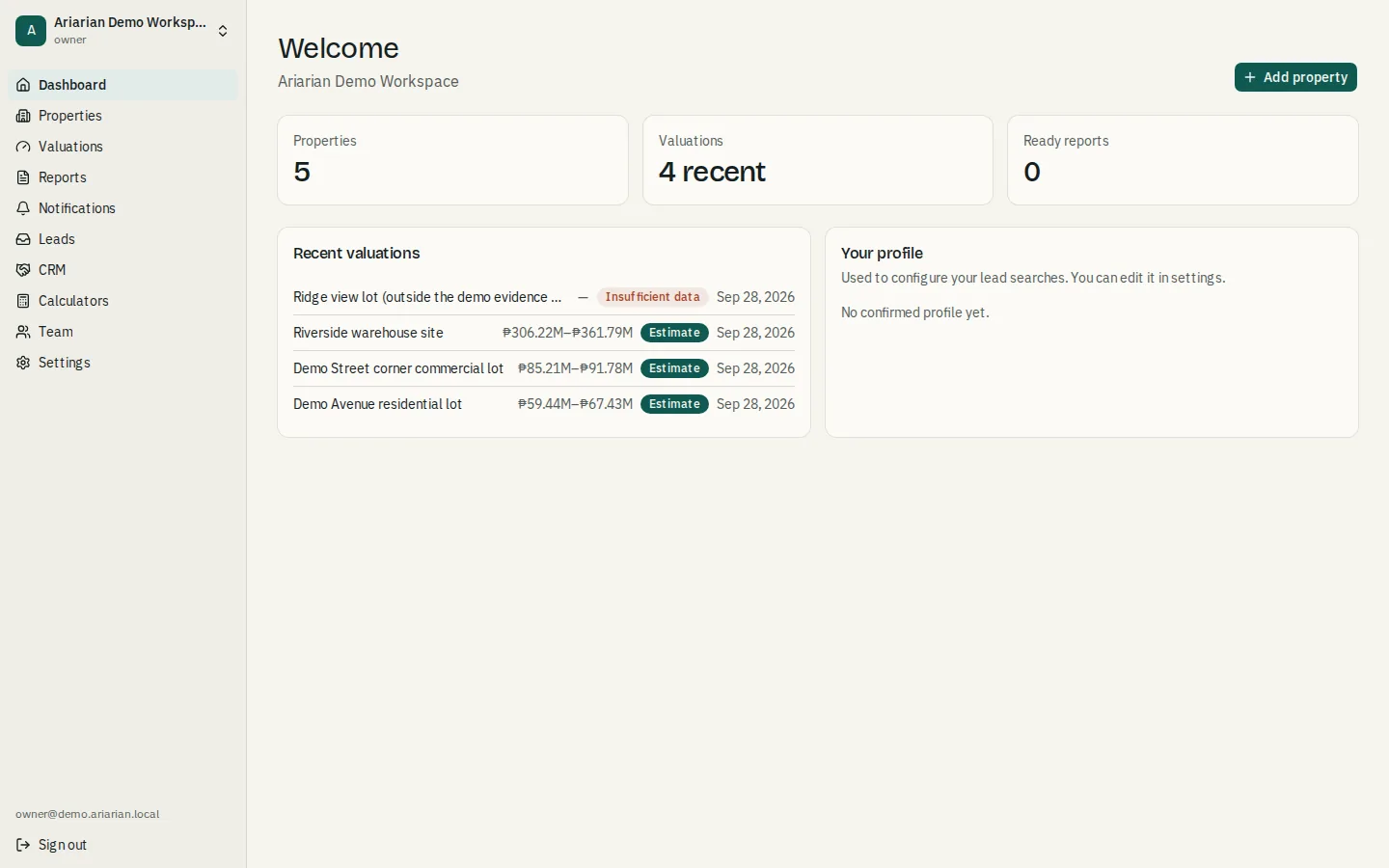
Task: Click the Estimate badge for Demo Avenue
Action: click(x=674, y=404)
